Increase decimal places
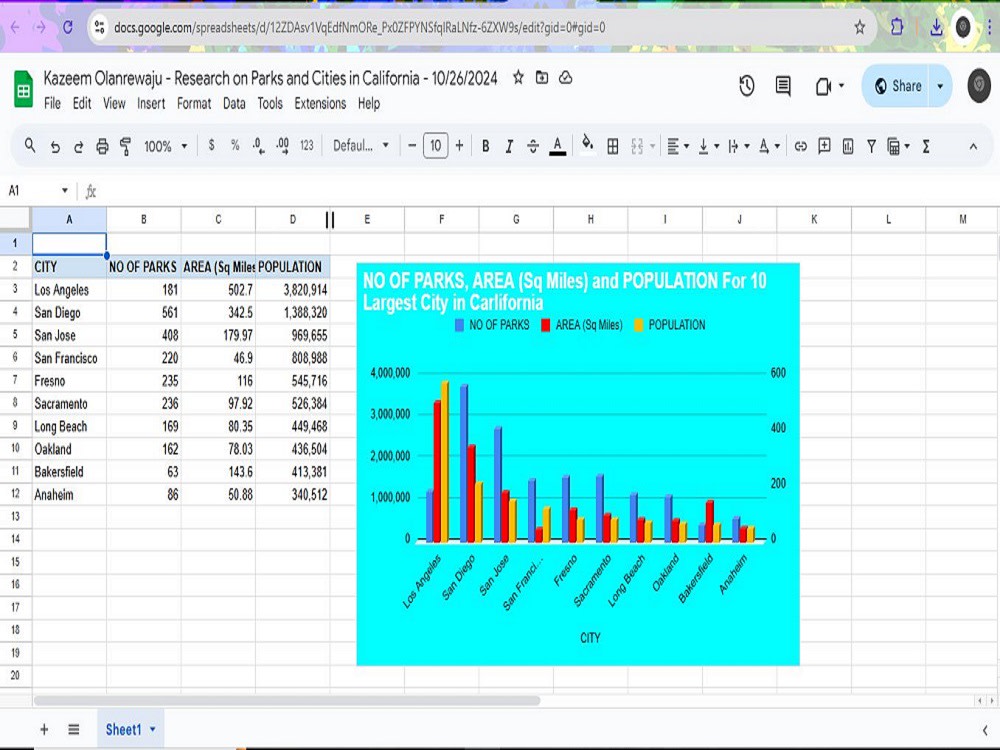 [283, 146]
